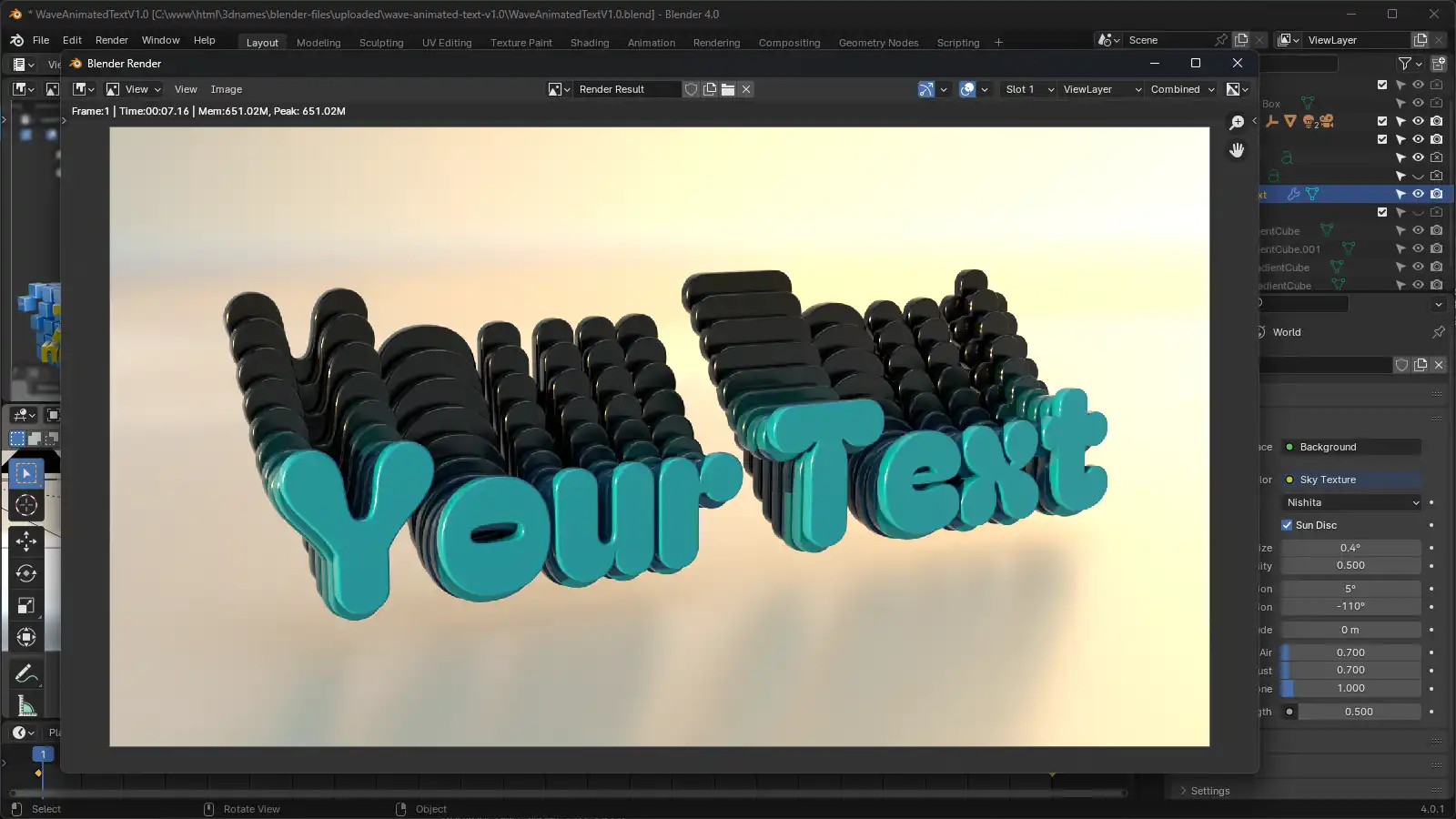This screenshot has height=819, width=1456.
Task: Toggle render camera on selected outliner row
Action: coord(1437,194)
